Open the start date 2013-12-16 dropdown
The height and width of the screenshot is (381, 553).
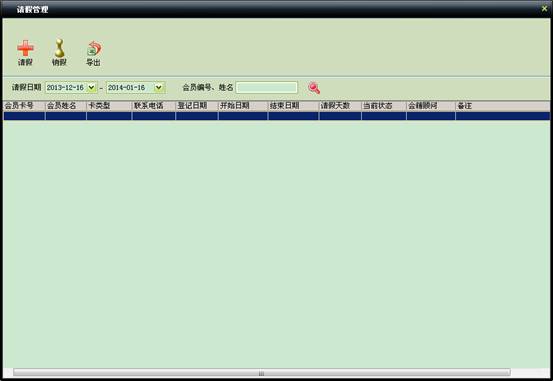click(x=92, y=87)
